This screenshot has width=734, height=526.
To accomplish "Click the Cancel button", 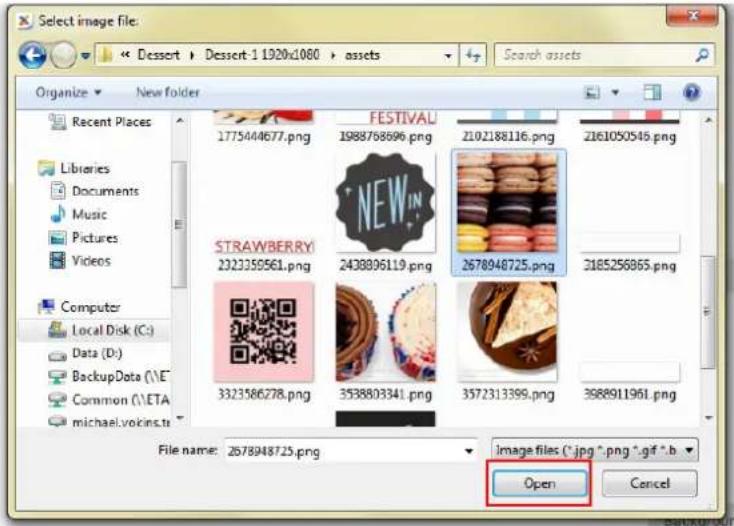I will click(x=650, y=483).
